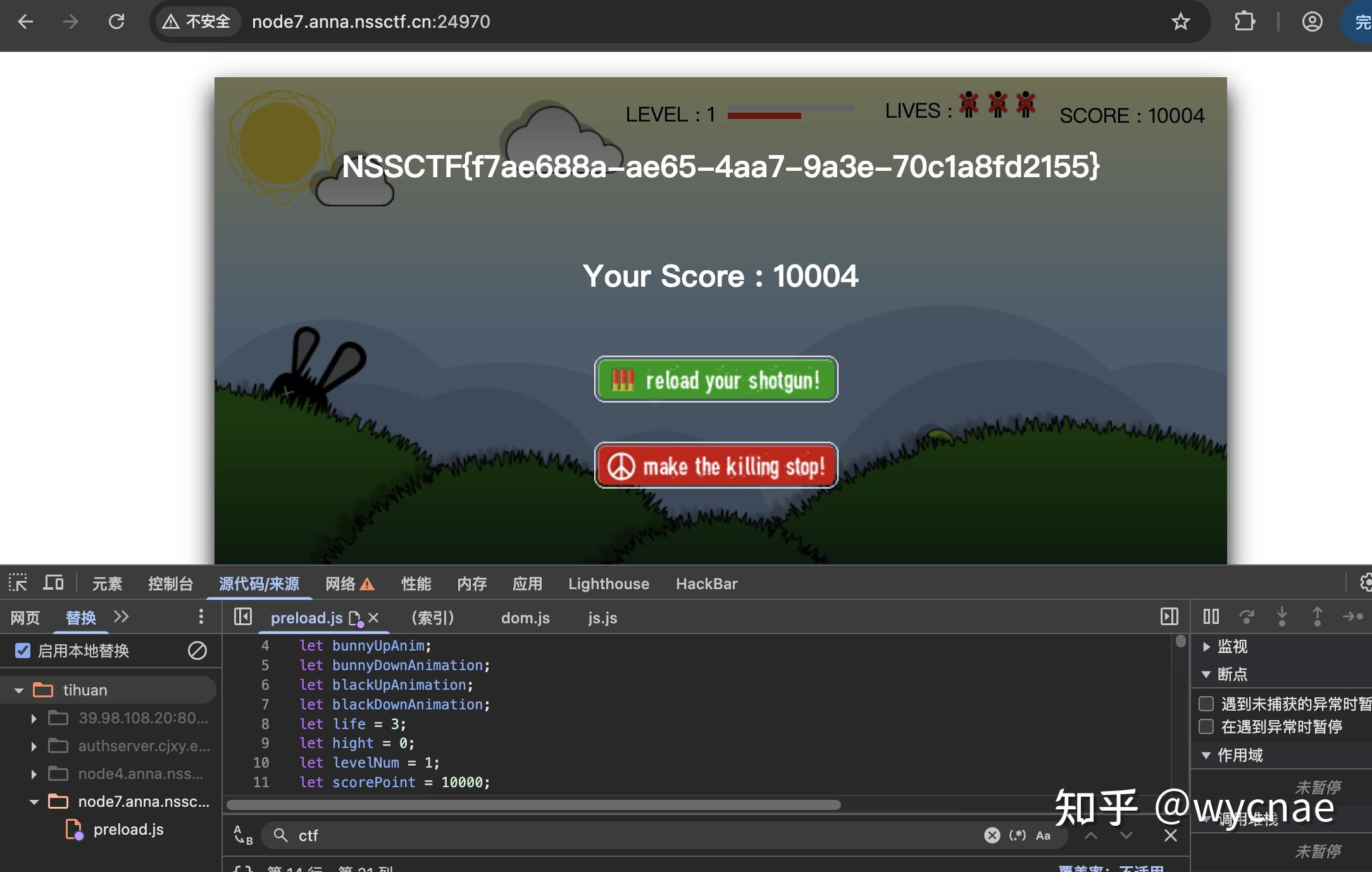Open the 网络 panel

pyautogui.click(x=340, y=583)
